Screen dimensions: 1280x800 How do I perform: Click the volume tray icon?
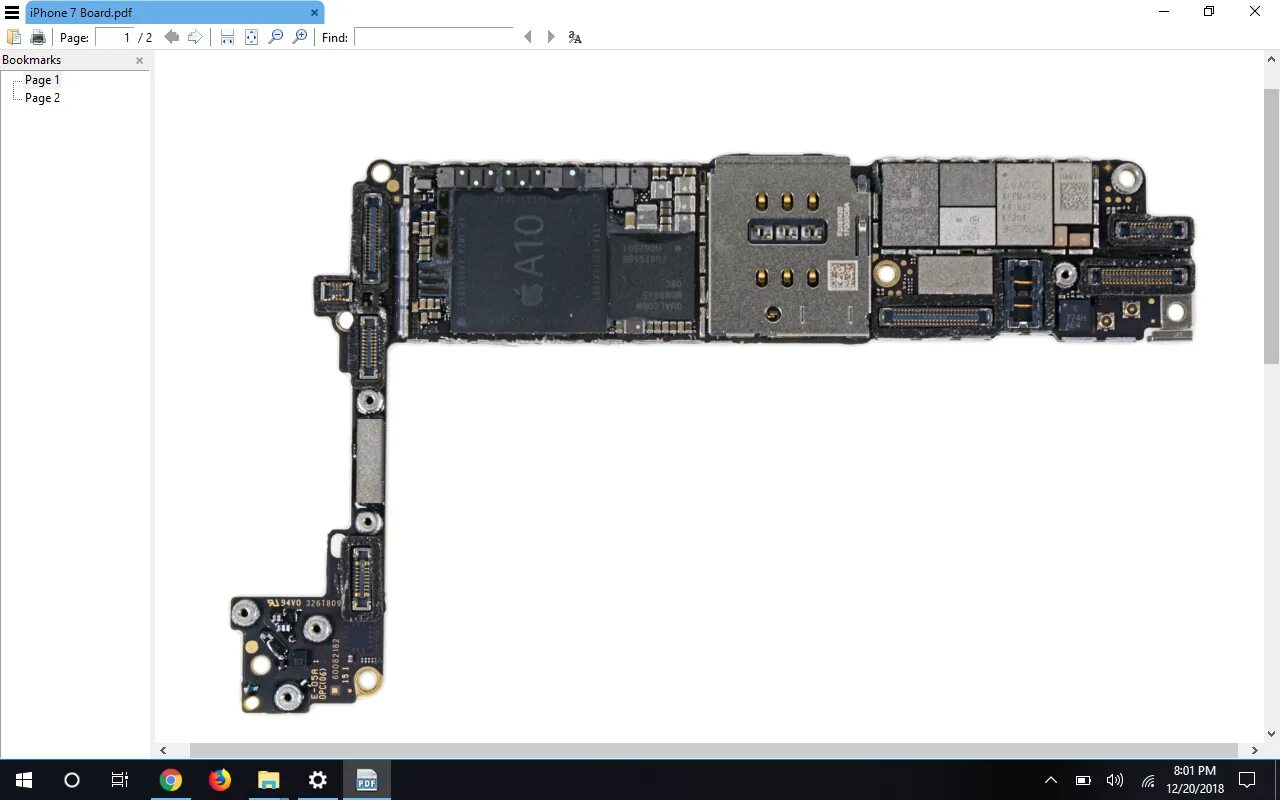tap(1115, 780)
